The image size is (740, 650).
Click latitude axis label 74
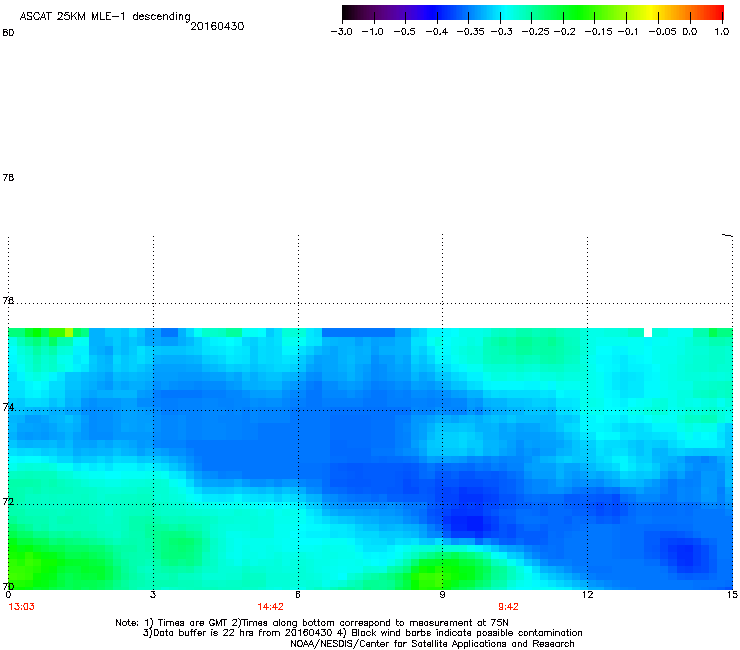(x=8, y=407)
